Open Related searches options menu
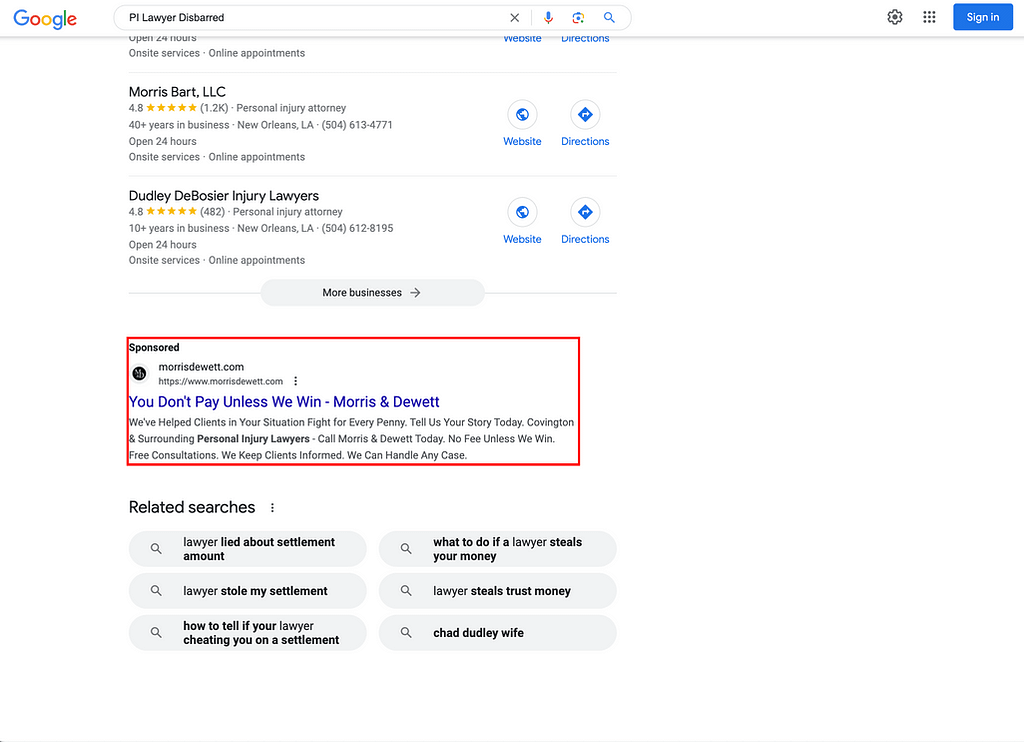Image resolution: width=1024 pixels, height=742 pixels. [272, 508]
